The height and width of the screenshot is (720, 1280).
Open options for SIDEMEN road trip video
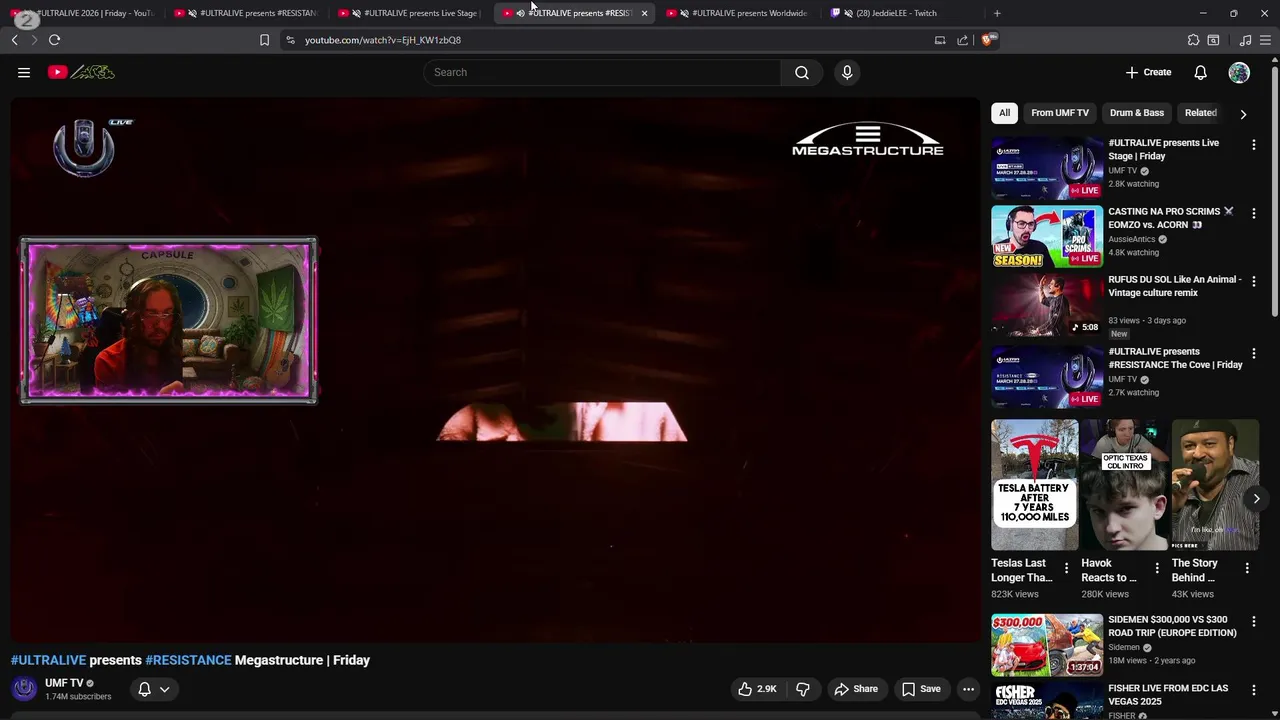tap(1253, 622)
